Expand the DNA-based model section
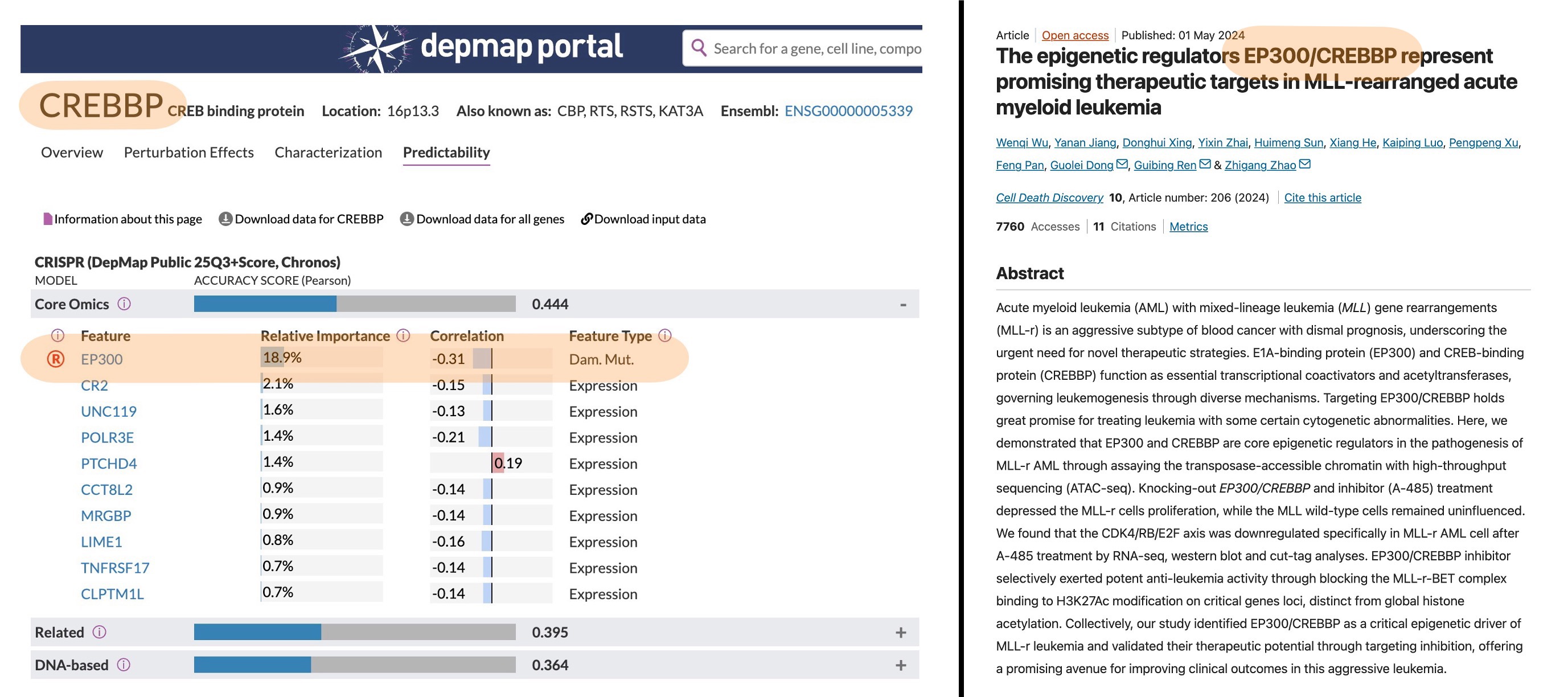Image resolution: width=1568 pixels, height=697 pixels. (x=901, y=665)
